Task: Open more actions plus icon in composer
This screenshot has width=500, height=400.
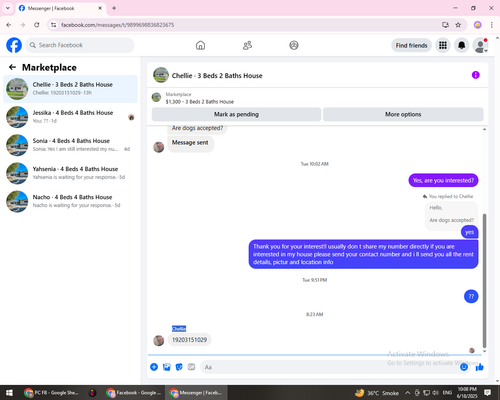Action: [154, 367]
